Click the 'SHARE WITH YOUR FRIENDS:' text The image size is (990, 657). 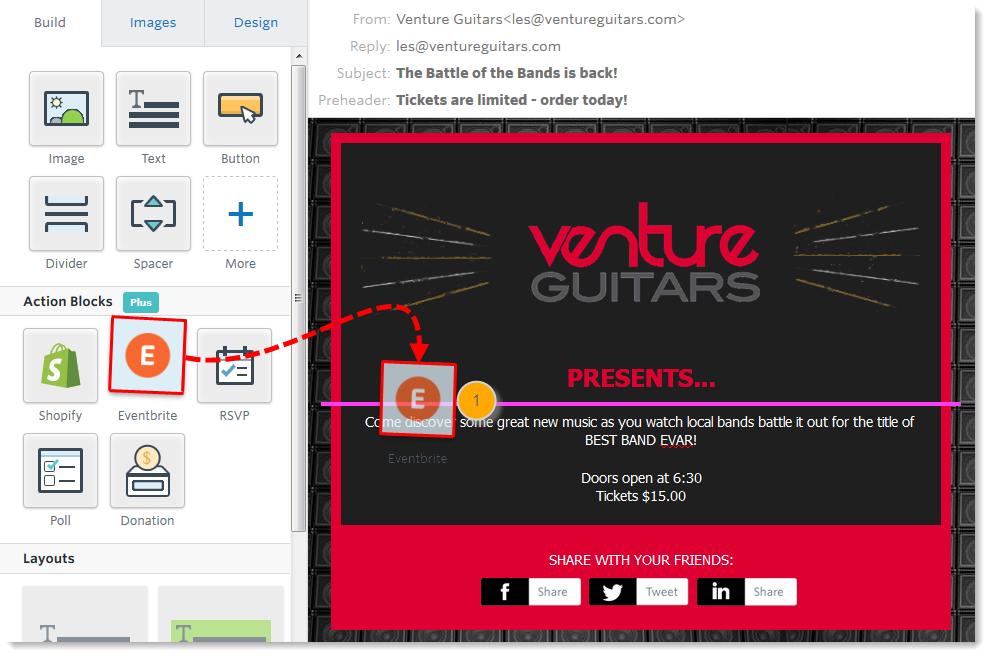(641, 560)
